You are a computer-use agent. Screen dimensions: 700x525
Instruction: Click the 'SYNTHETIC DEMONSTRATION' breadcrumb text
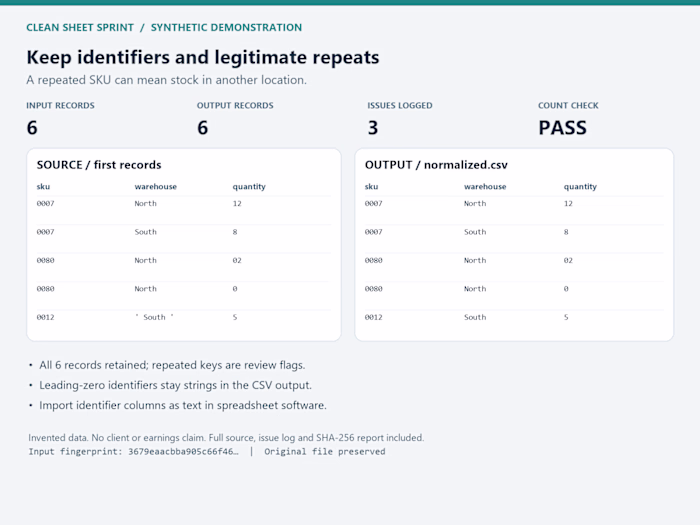[226, 28]
